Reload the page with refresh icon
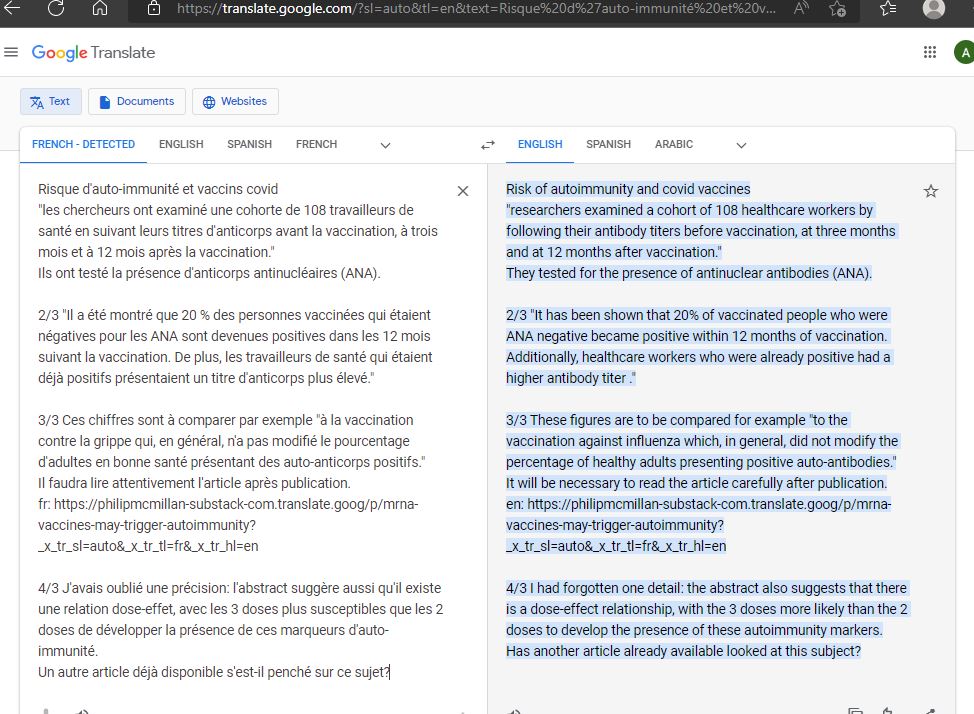 pyautogui.click(x=57, y=8)
